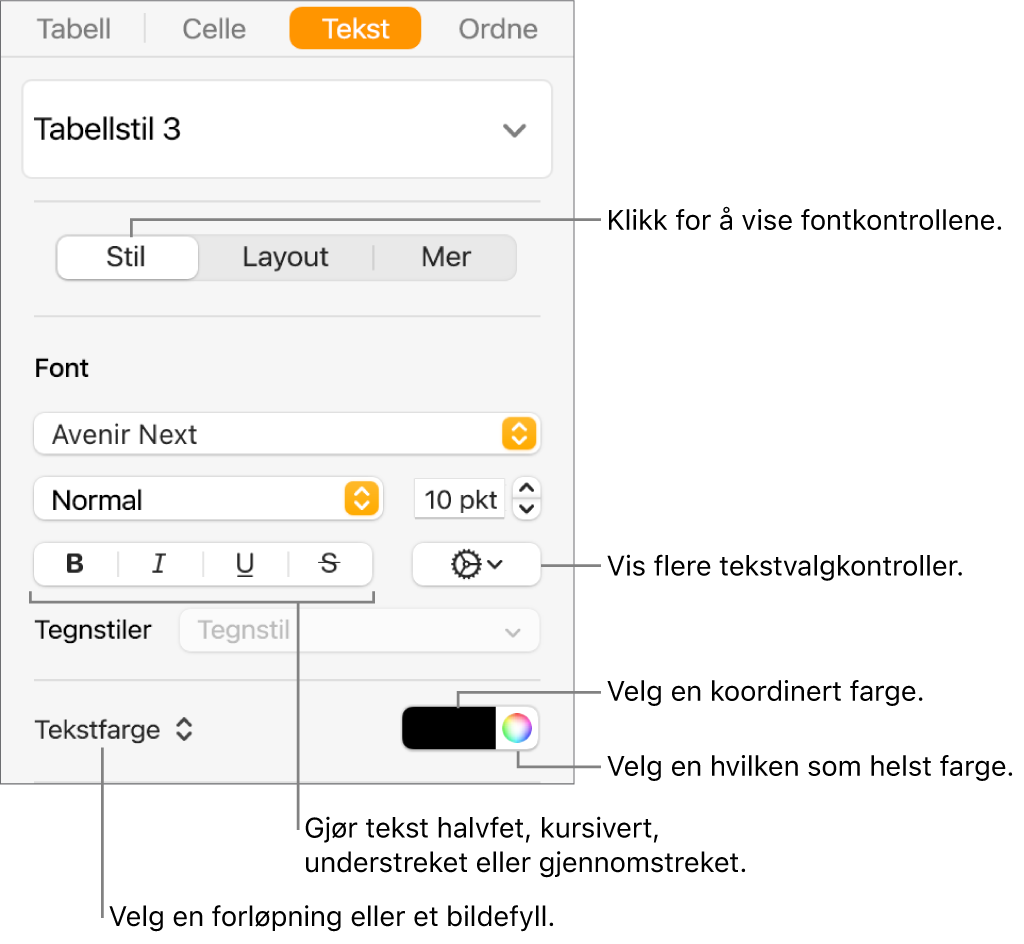
Task: Switch to the Tabell tab
Action: click(74, 29)
